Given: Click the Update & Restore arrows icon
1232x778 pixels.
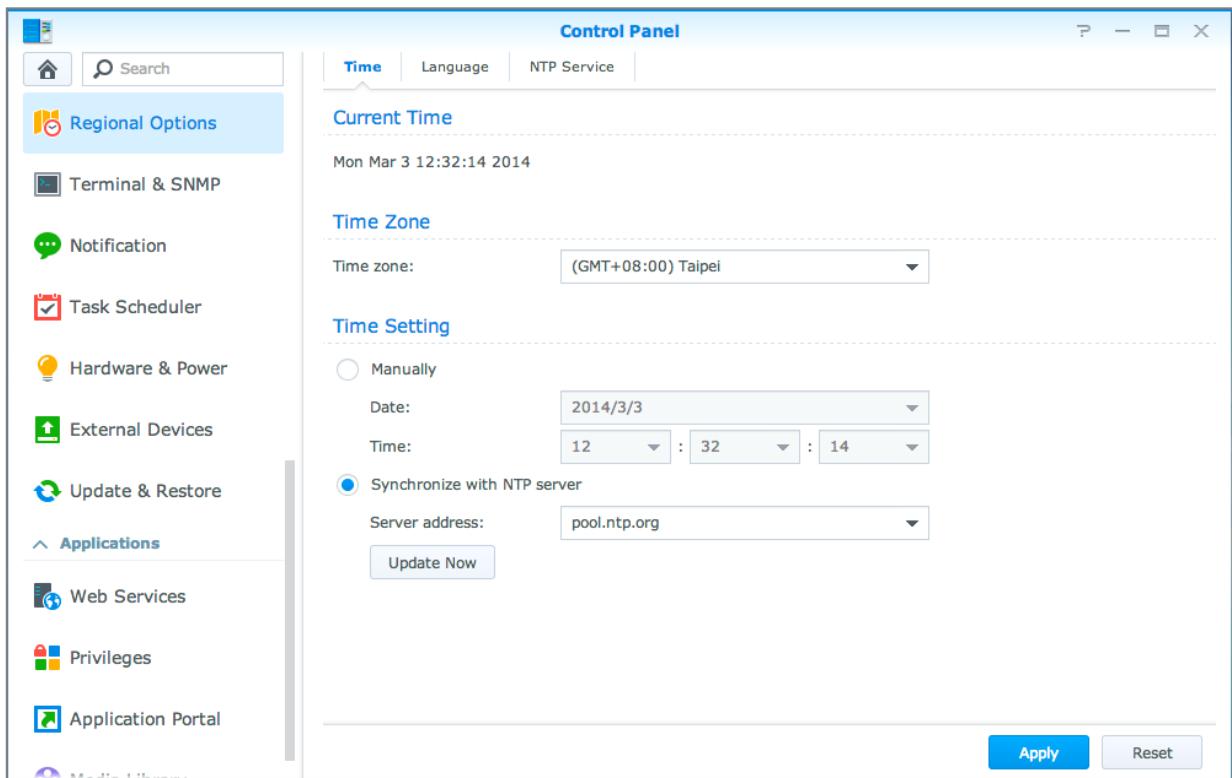Looking at the screenshot, I should [x=48, y=492].
